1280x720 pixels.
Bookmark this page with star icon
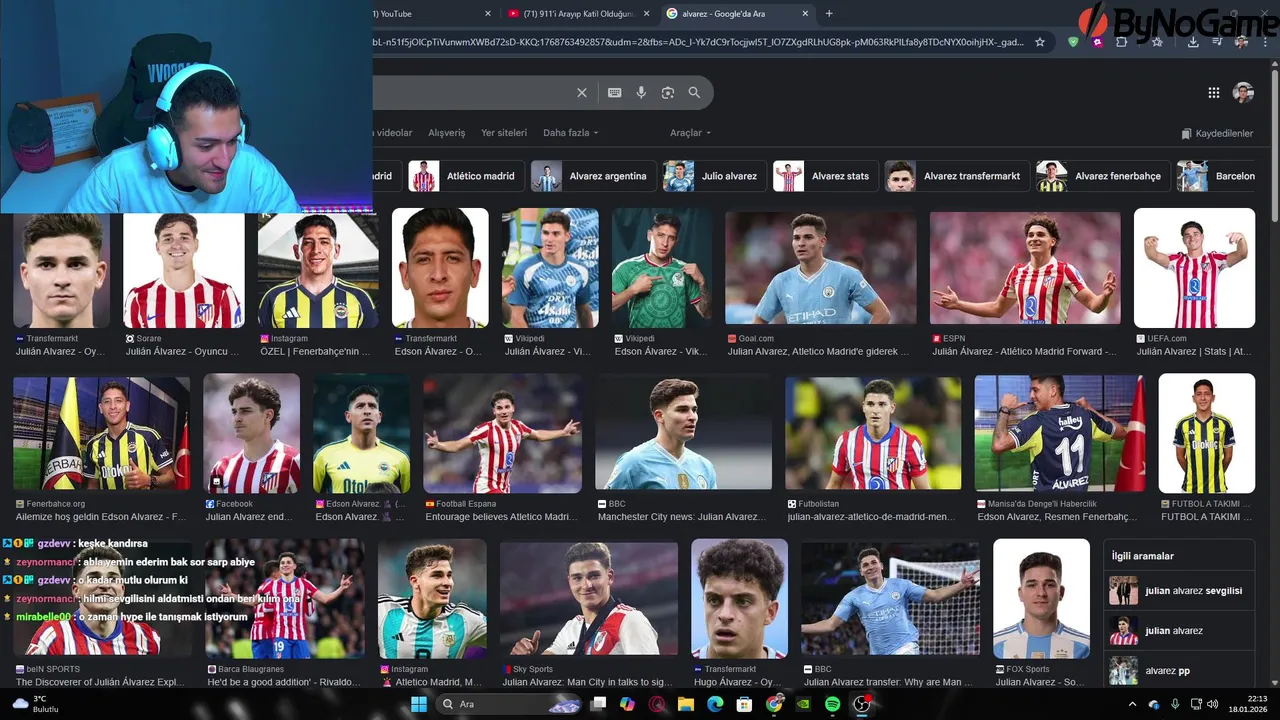pos(1040,42)
